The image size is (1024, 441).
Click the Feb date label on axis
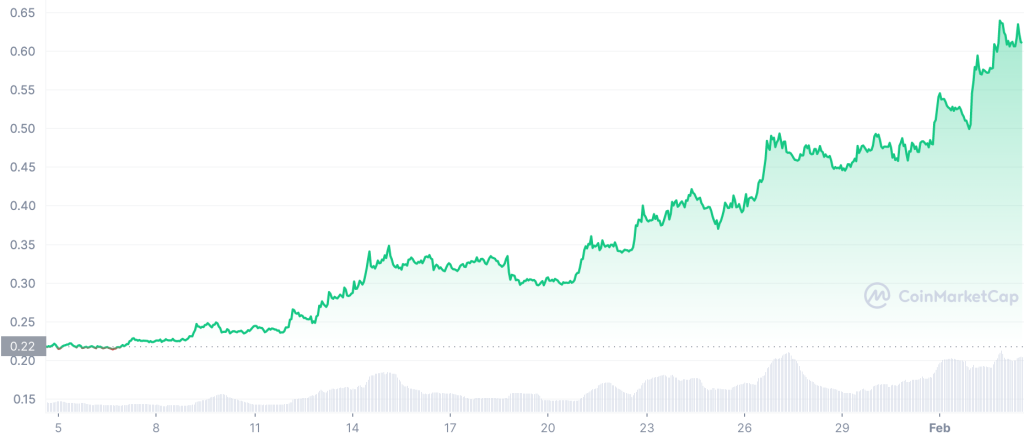(x=939, y=428)
